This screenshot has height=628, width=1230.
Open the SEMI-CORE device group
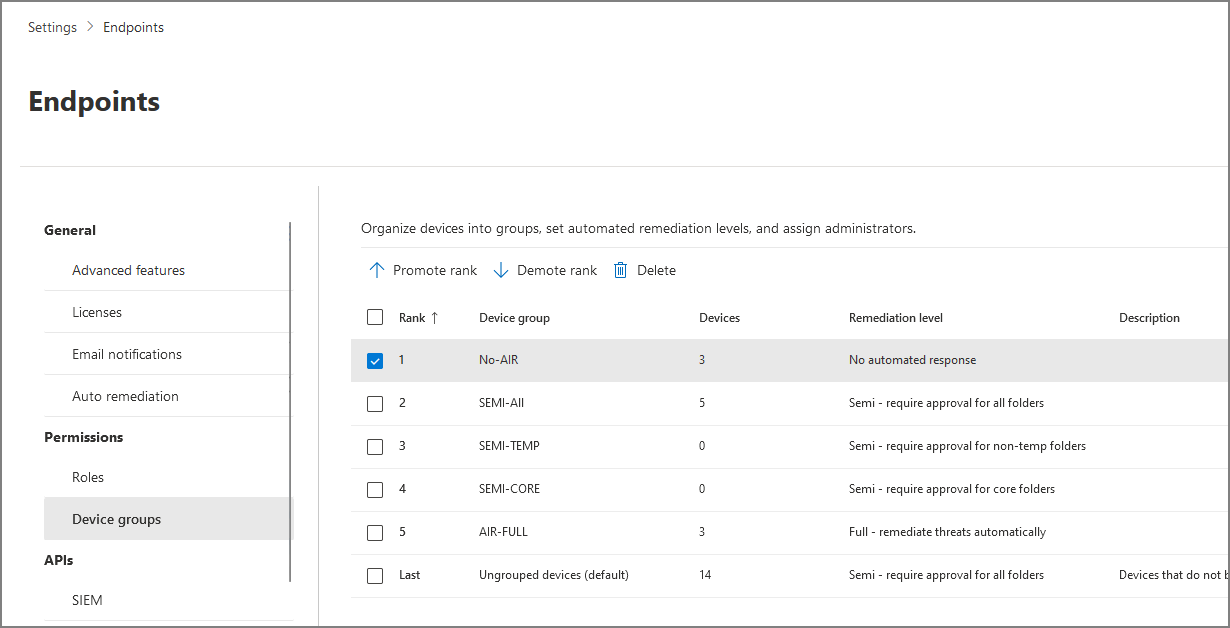click(x=509, y=489)
